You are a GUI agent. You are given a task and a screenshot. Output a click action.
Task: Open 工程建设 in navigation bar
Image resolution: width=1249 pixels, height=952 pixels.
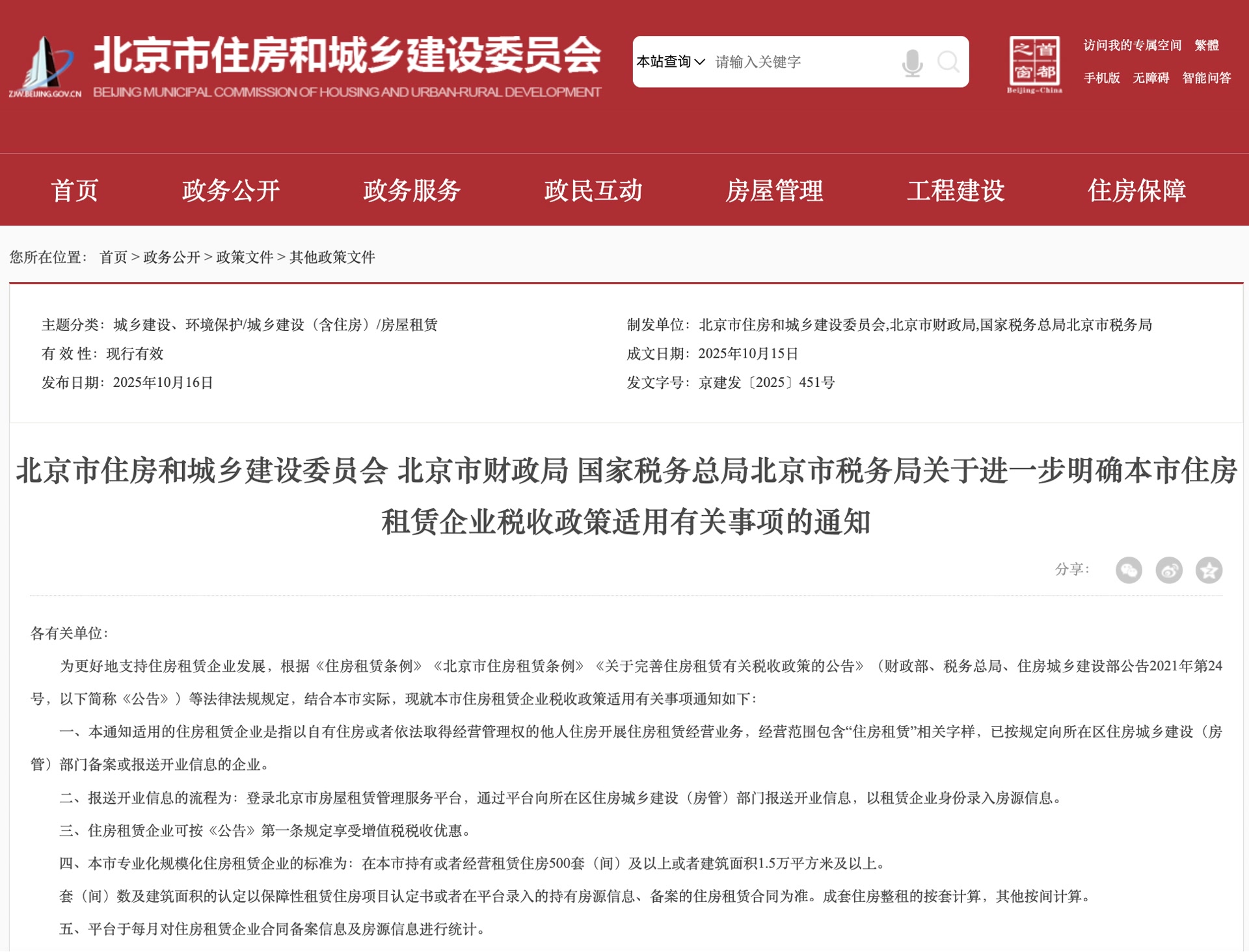956,191
